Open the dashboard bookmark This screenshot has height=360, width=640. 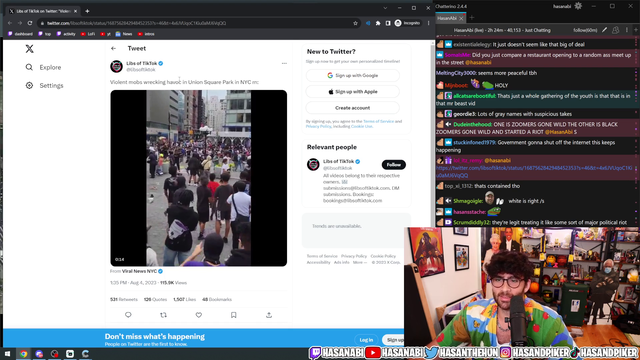(x=20, y=34)
